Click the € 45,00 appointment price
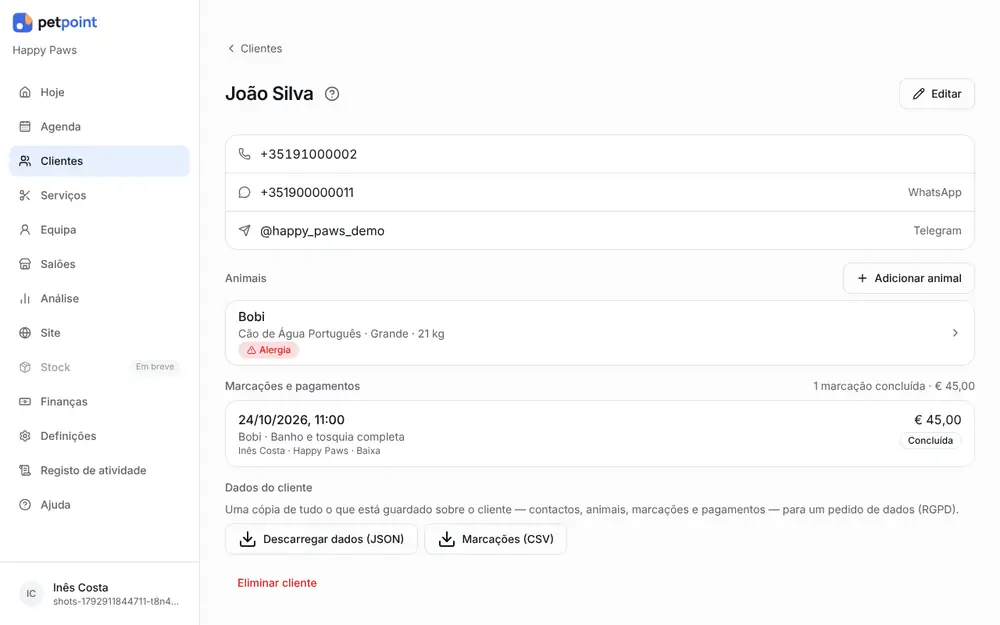This screenshot has height=625, width=1000. click(x=938, y=420)
